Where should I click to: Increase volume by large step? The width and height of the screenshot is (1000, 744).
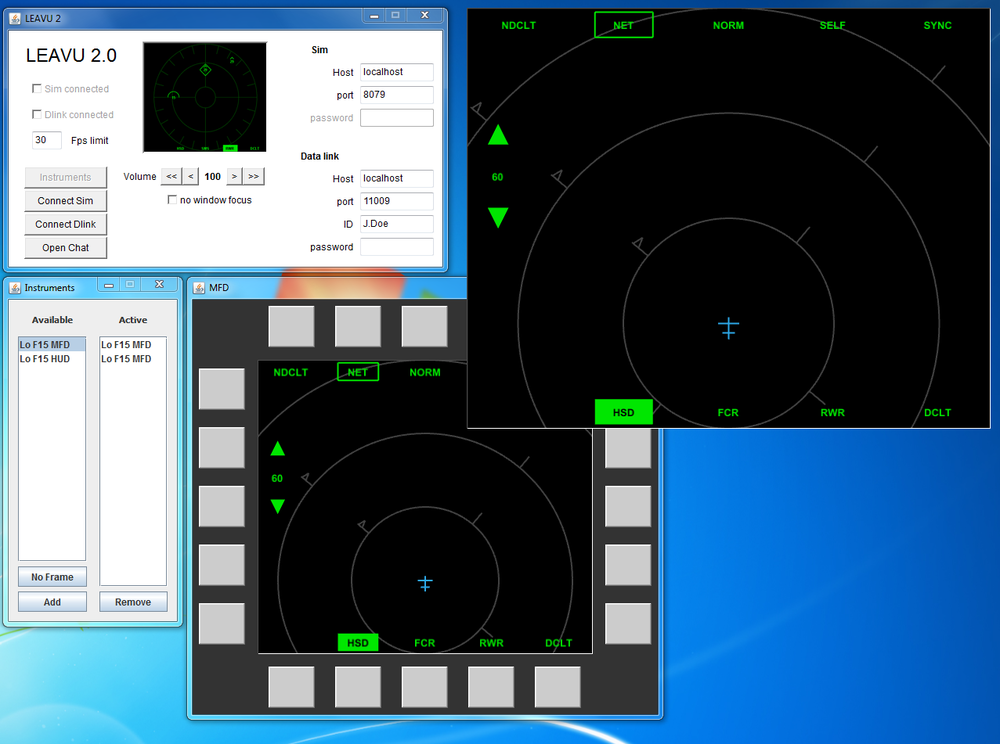pos(254,177)
